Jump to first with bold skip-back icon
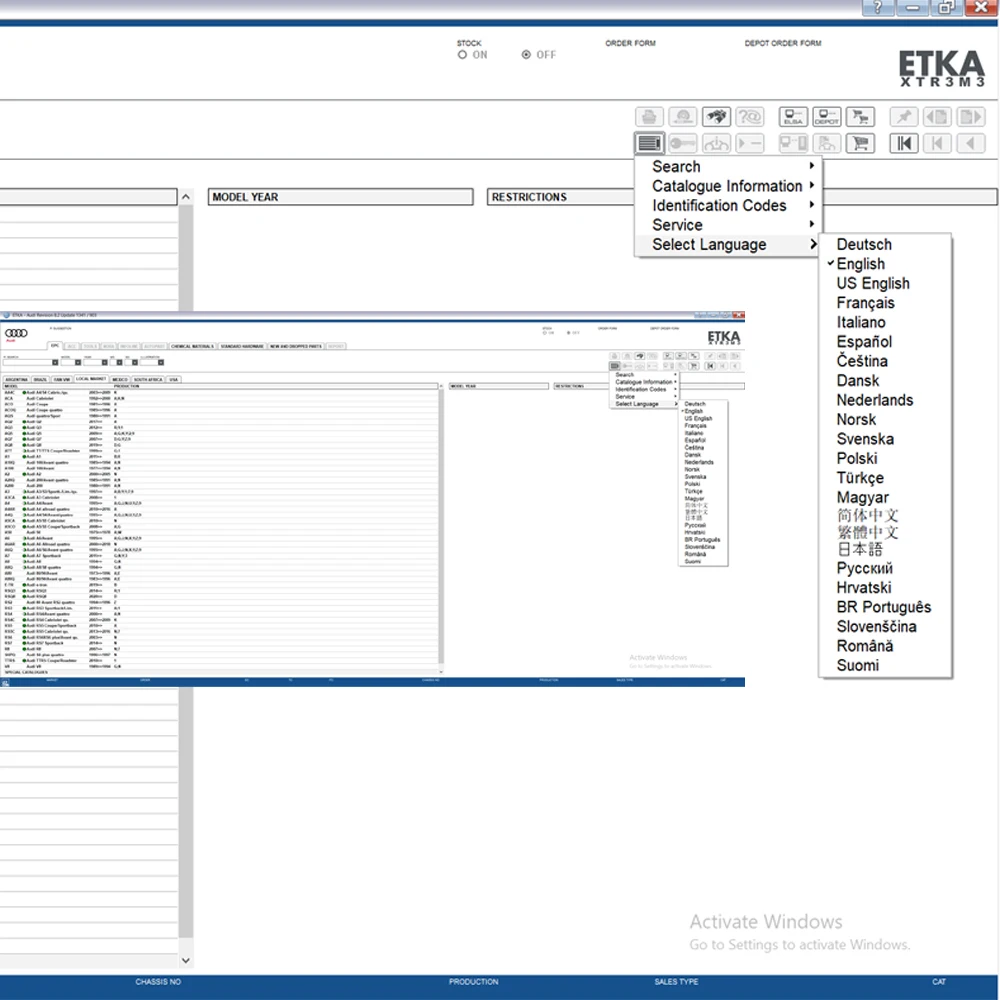Image resolution: width=1000 pixels, height=1000 pixels. 904,143
